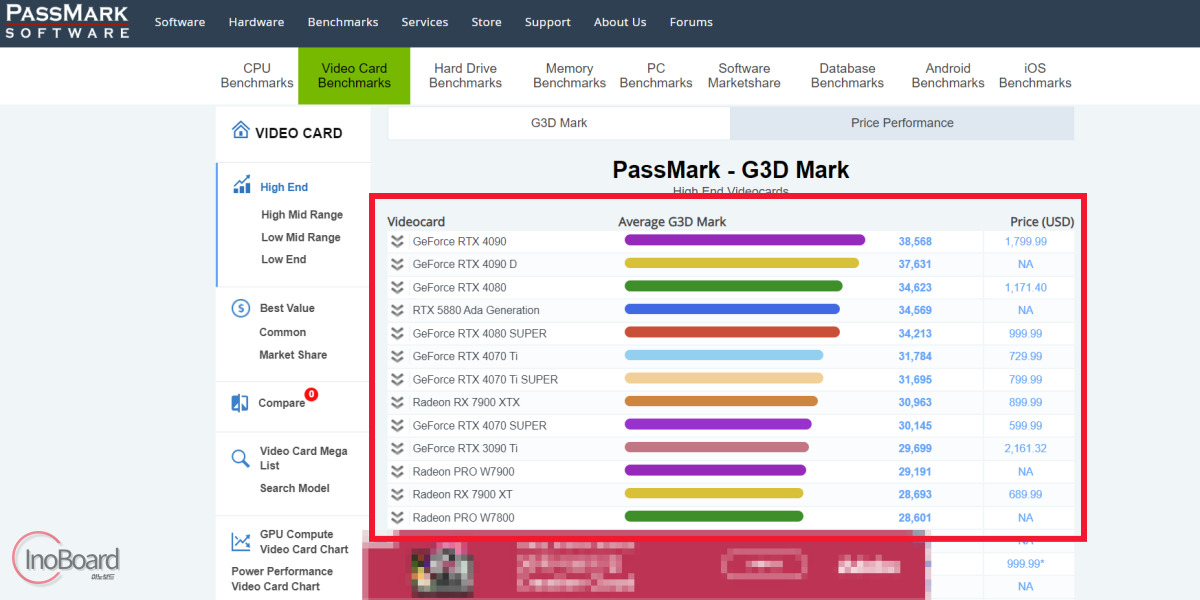Select the Video Card Benchmarks tab
The width and height of the screenshot is (1200, 600).
[354, 76]
